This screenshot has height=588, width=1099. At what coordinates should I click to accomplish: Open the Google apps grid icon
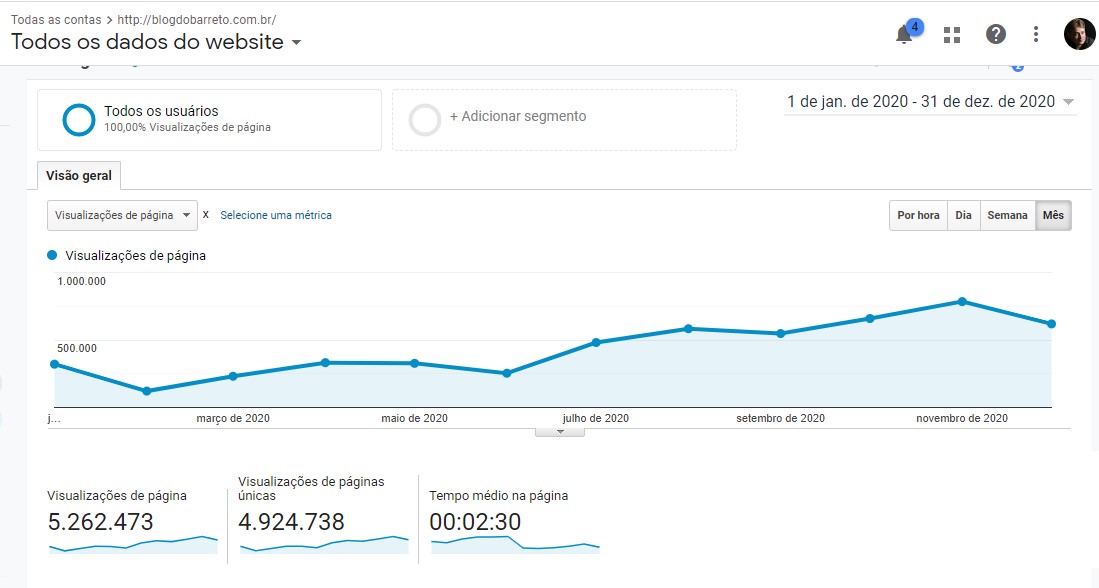(x=952, y=35)
